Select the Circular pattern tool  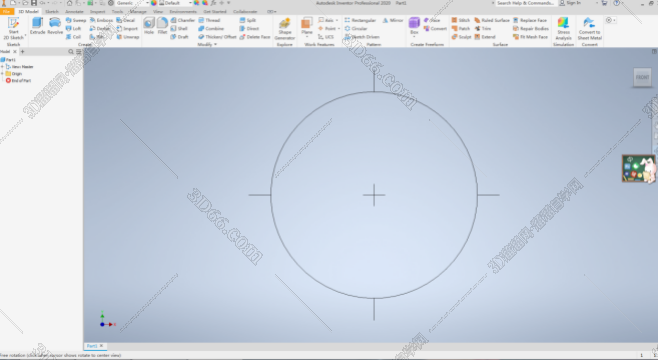tap(356, 29)
